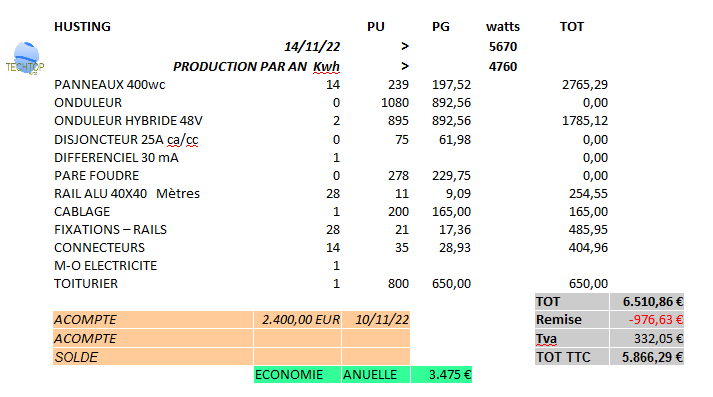
Task: Select RAIL ALU total 254,55
Action: click(588, 194)
